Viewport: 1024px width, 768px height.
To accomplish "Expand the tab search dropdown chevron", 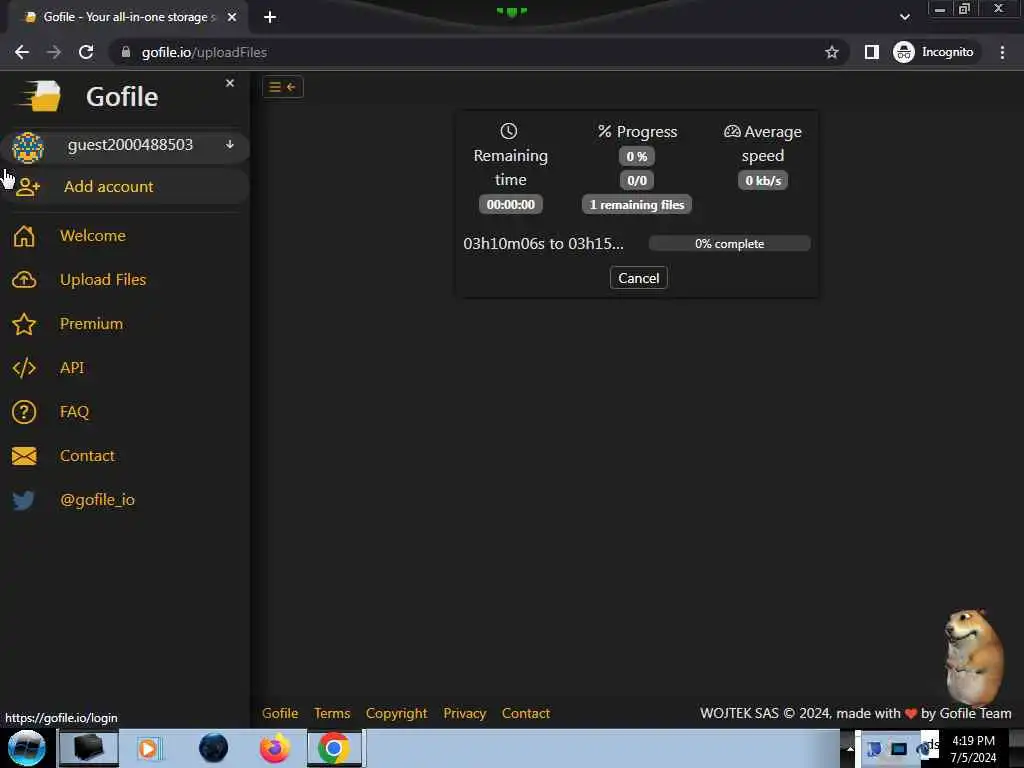I will [x=904, y=17].
